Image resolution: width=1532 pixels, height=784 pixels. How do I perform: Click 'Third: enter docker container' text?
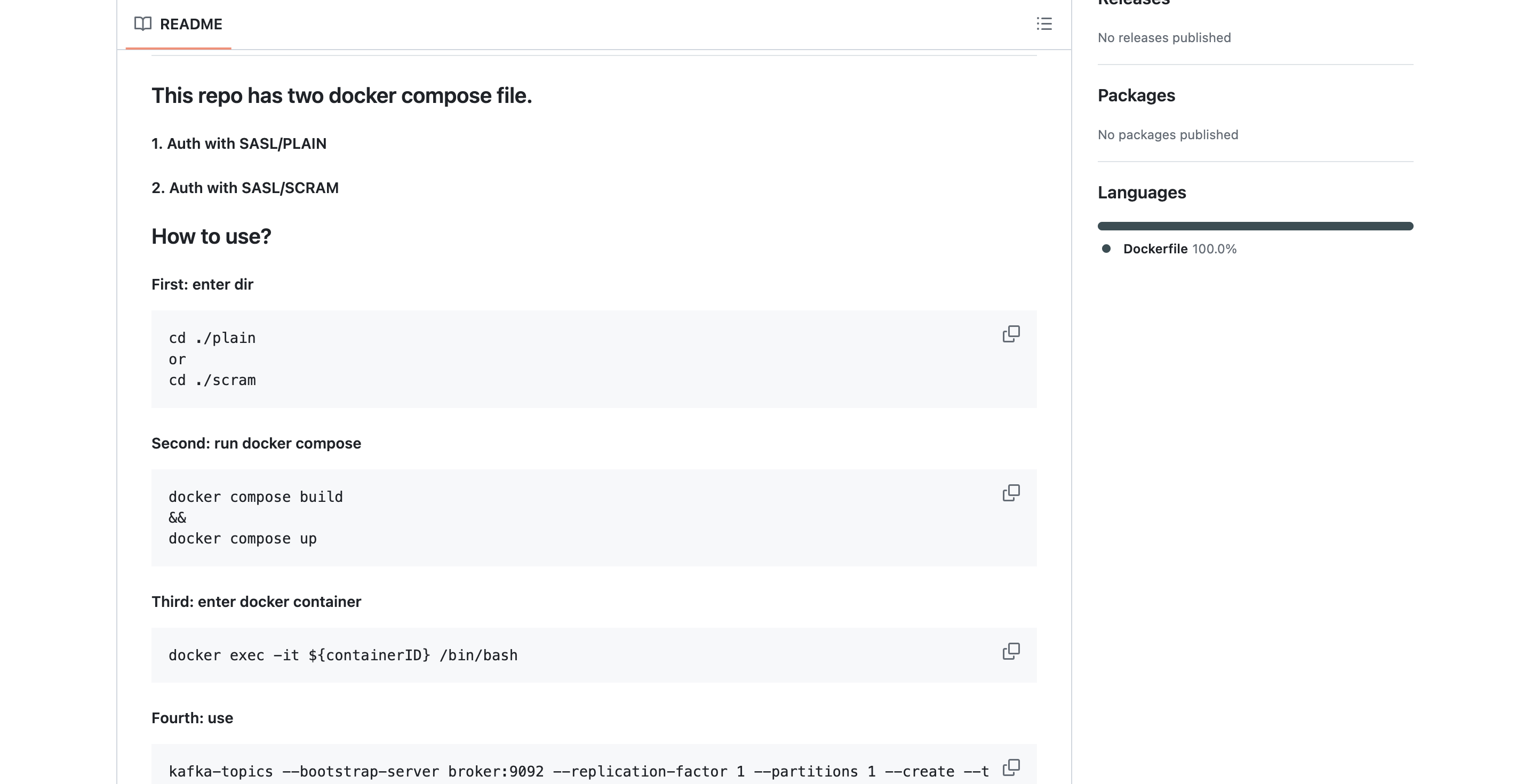coord(256,602)
